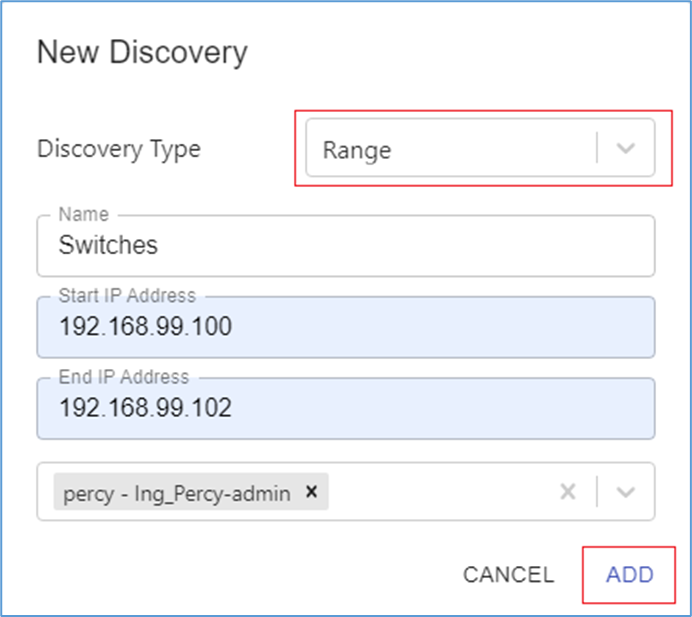Viewport: 692px width, 617px height.
Task: Place cursor on the Switches text
Action: pos(108,245)
